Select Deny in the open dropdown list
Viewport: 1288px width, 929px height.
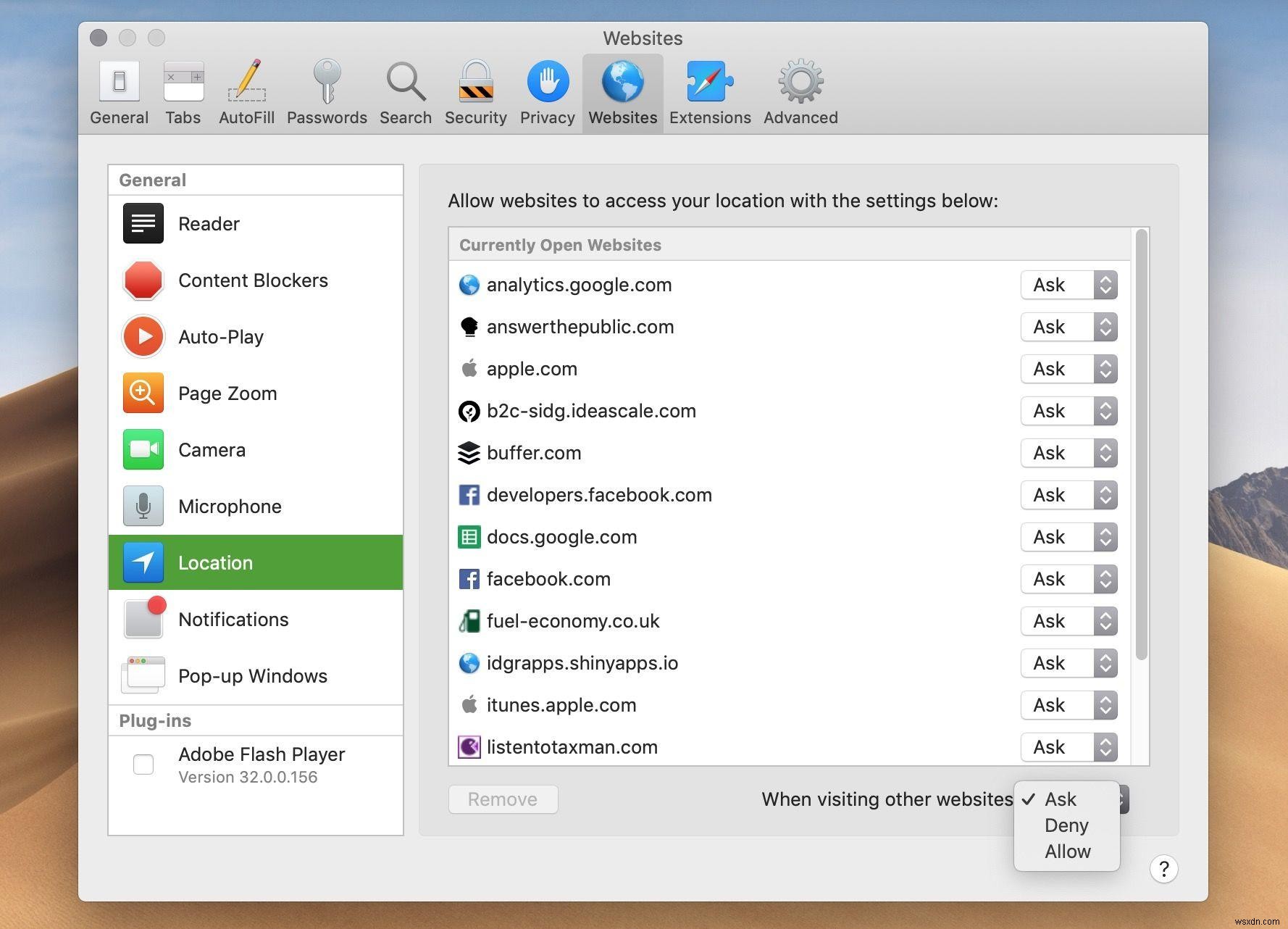1066,825
